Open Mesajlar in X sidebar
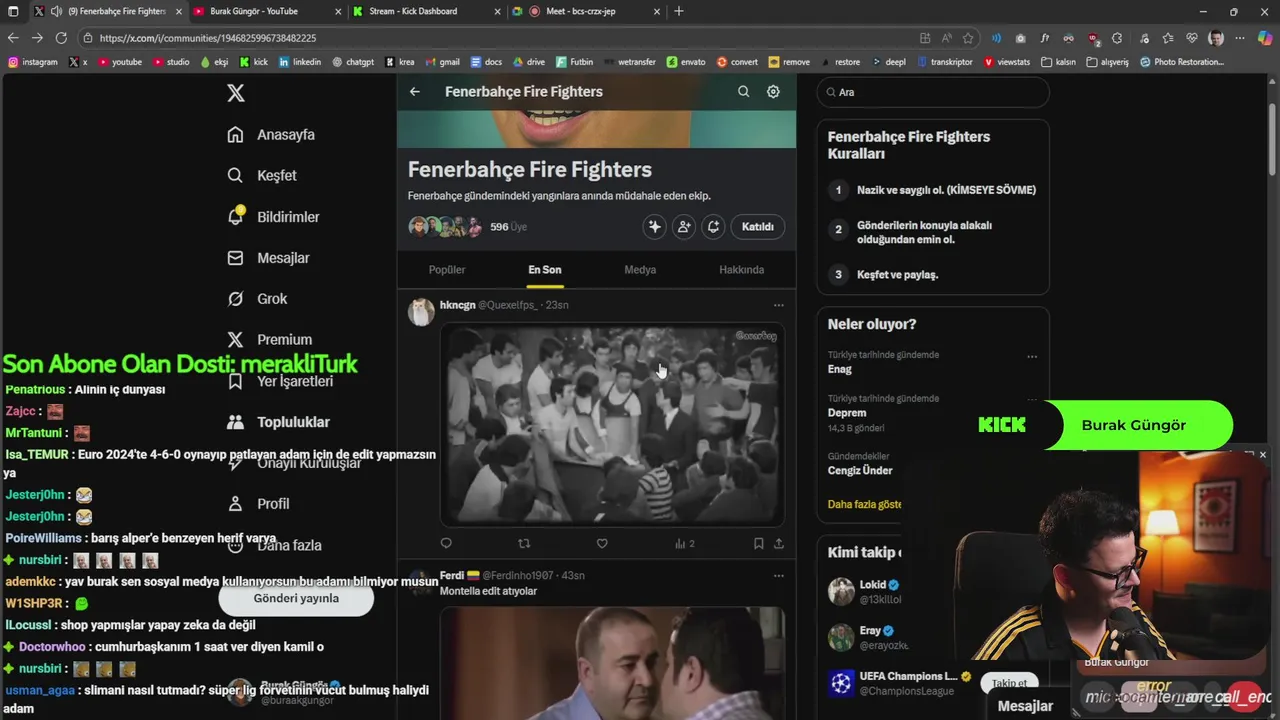 (268, 258)
